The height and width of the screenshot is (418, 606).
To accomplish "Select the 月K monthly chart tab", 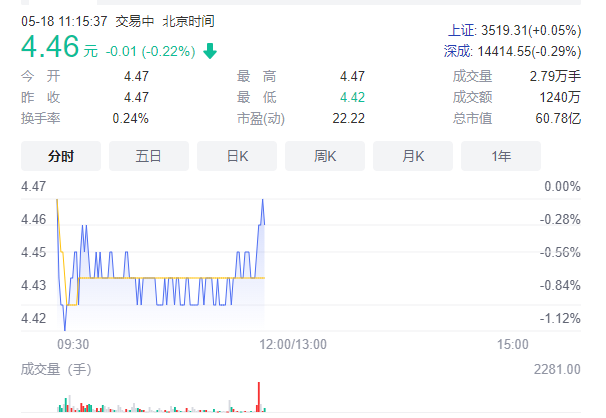I will click(x=413, y=156).
